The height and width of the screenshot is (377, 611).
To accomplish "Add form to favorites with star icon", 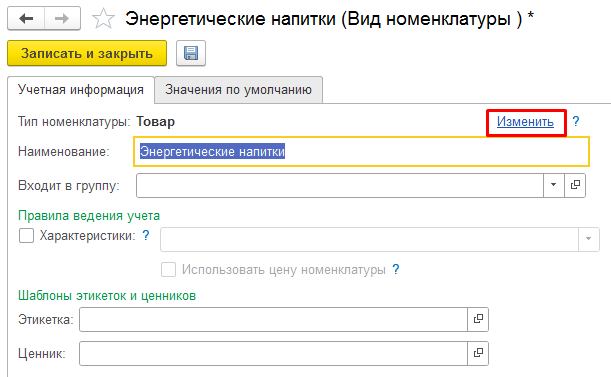I will (103, 19).
